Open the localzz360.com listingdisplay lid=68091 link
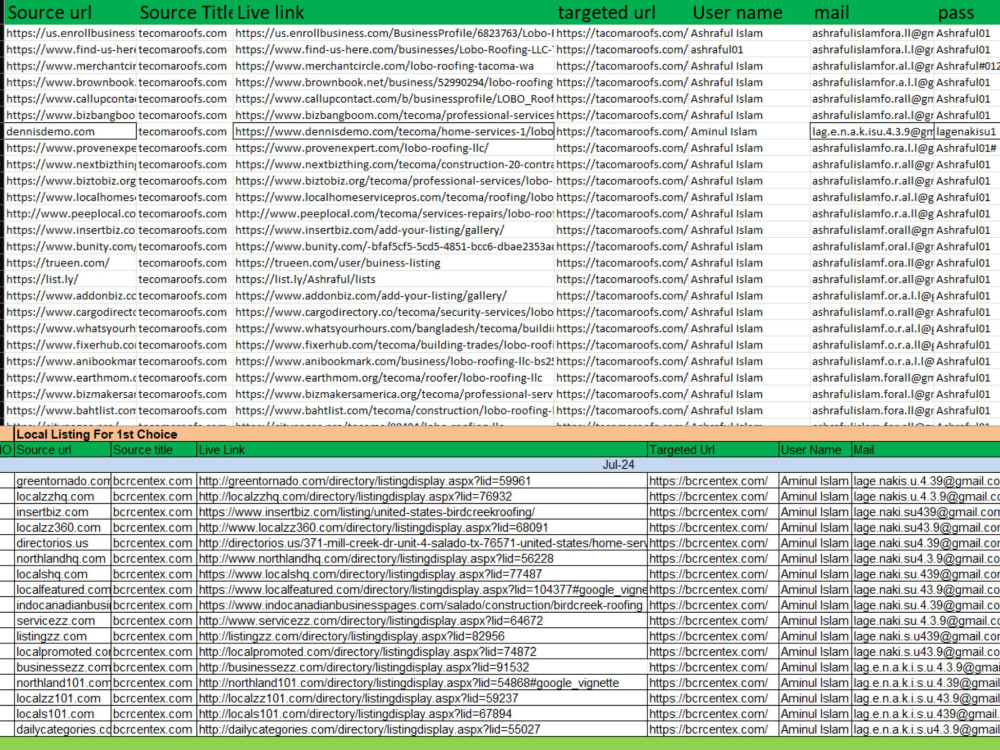 coord(373,528)
